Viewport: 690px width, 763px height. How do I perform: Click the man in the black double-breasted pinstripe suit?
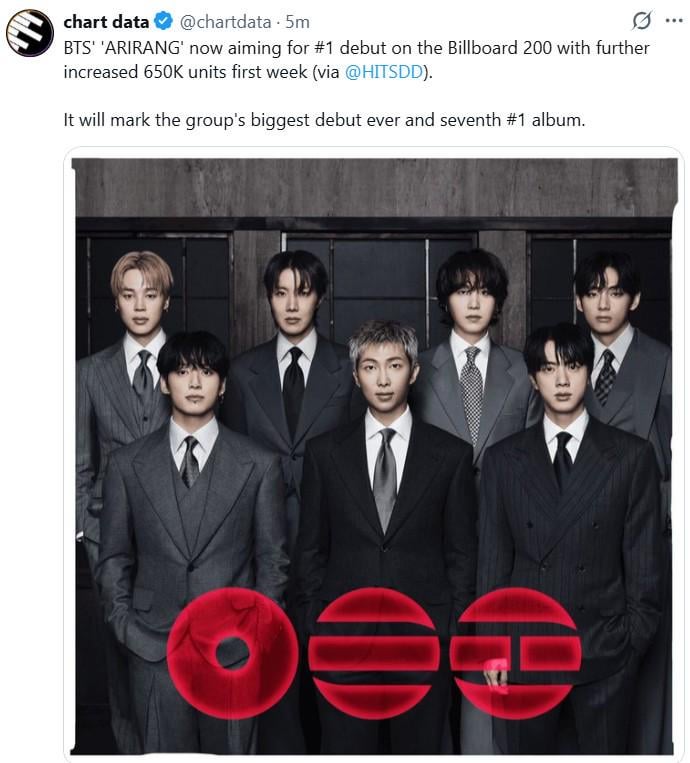point(569,511)
